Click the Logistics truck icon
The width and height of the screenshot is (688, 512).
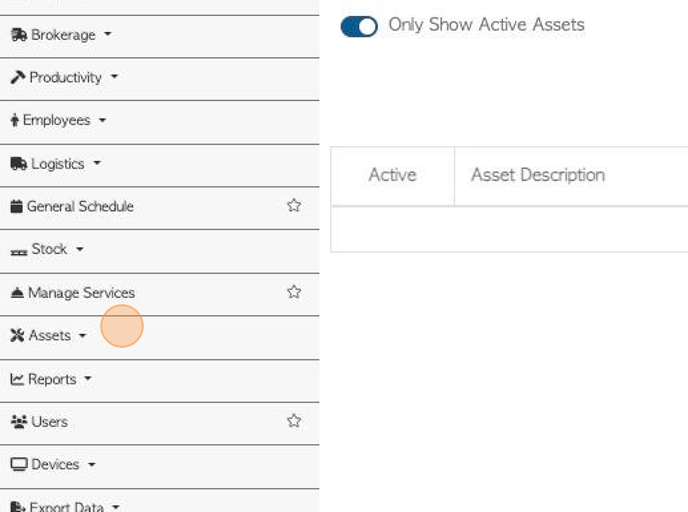pyautogui.click(x=19, y=164)
